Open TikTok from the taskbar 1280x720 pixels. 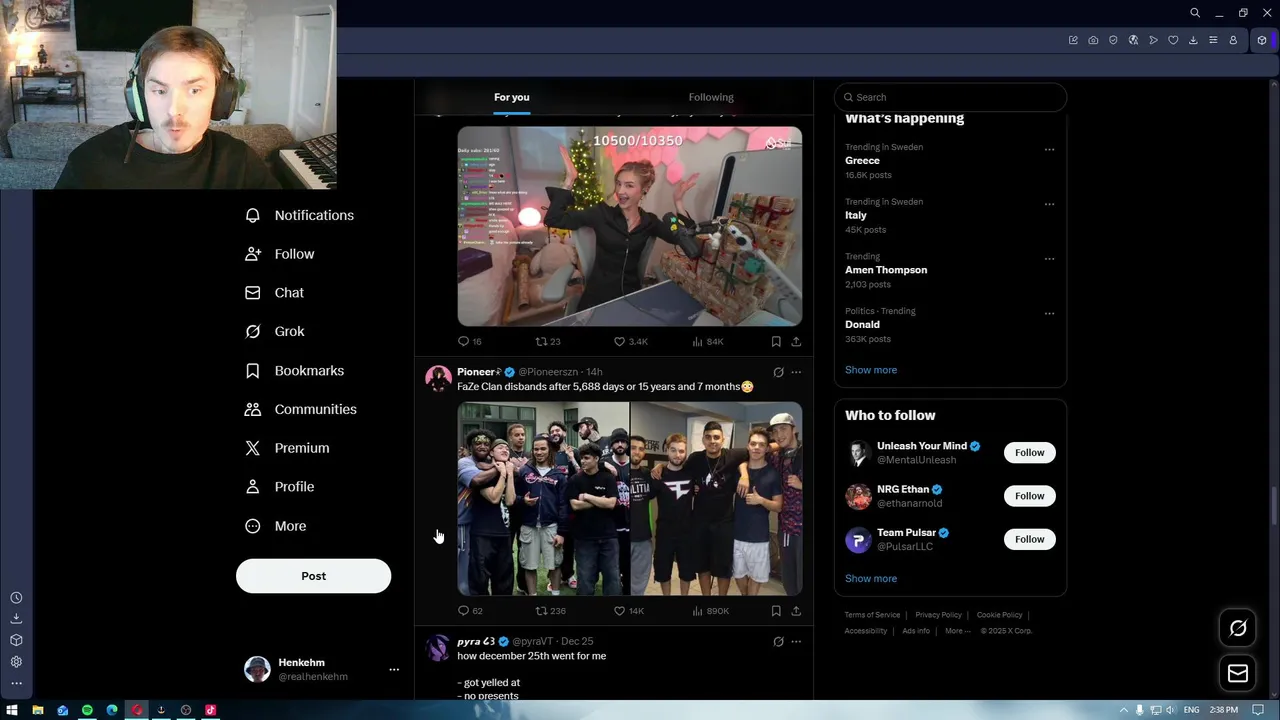[210, 710]
